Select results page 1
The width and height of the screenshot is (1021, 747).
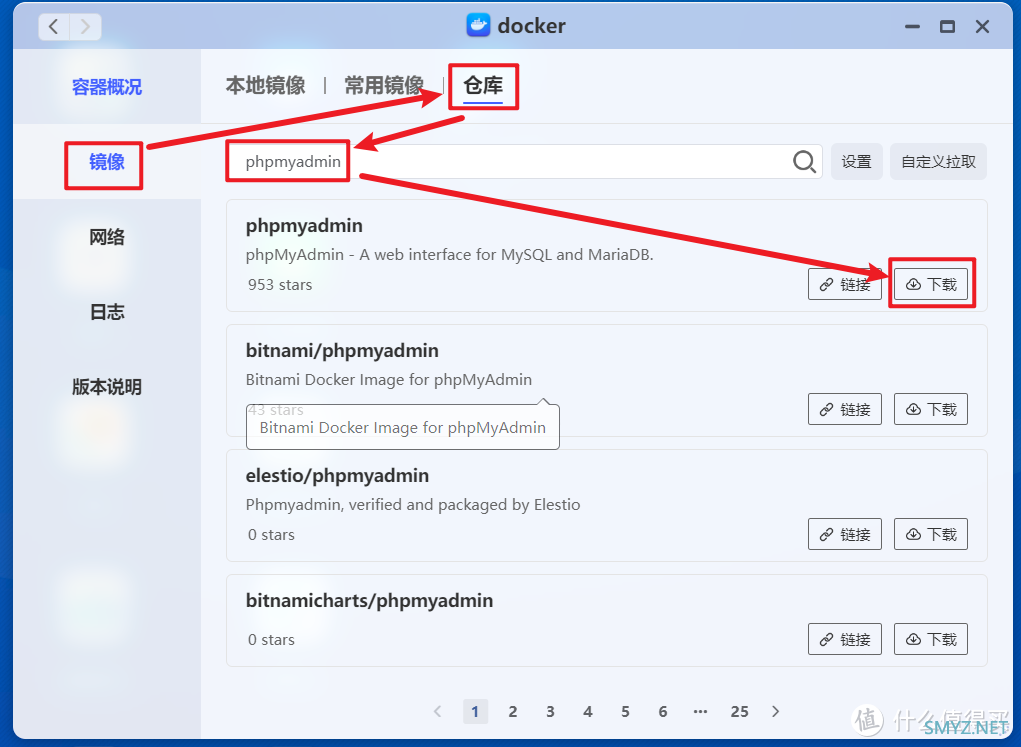coord(475,711)
